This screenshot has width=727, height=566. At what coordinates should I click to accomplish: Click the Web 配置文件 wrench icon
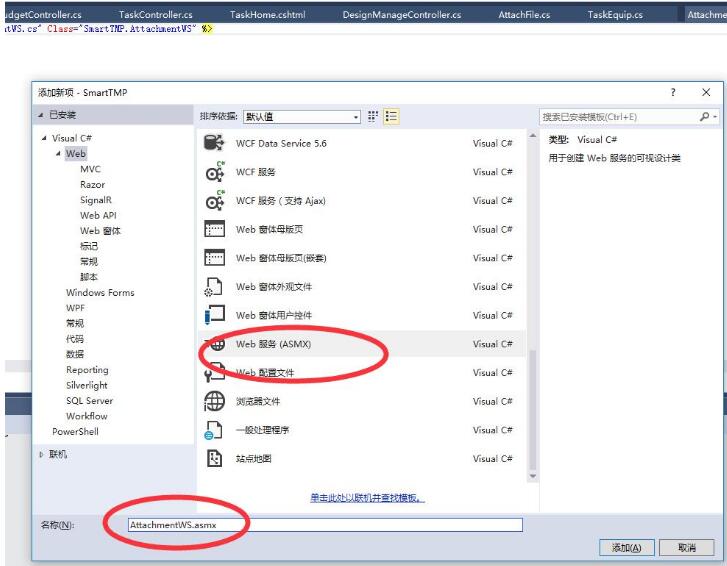click(x=215, y=373)
